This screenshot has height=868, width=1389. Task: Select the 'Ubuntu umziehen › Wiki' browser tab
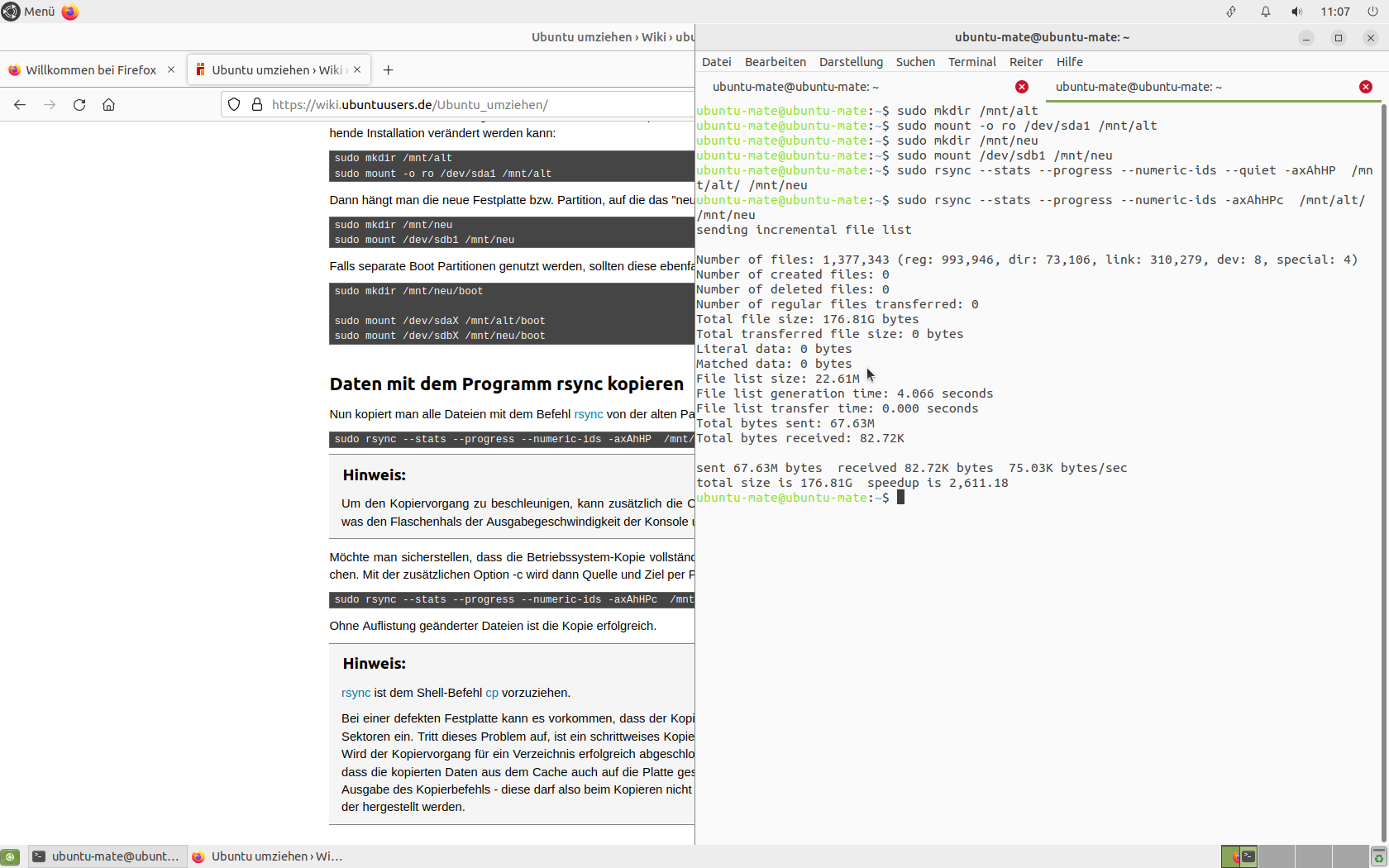277,70
